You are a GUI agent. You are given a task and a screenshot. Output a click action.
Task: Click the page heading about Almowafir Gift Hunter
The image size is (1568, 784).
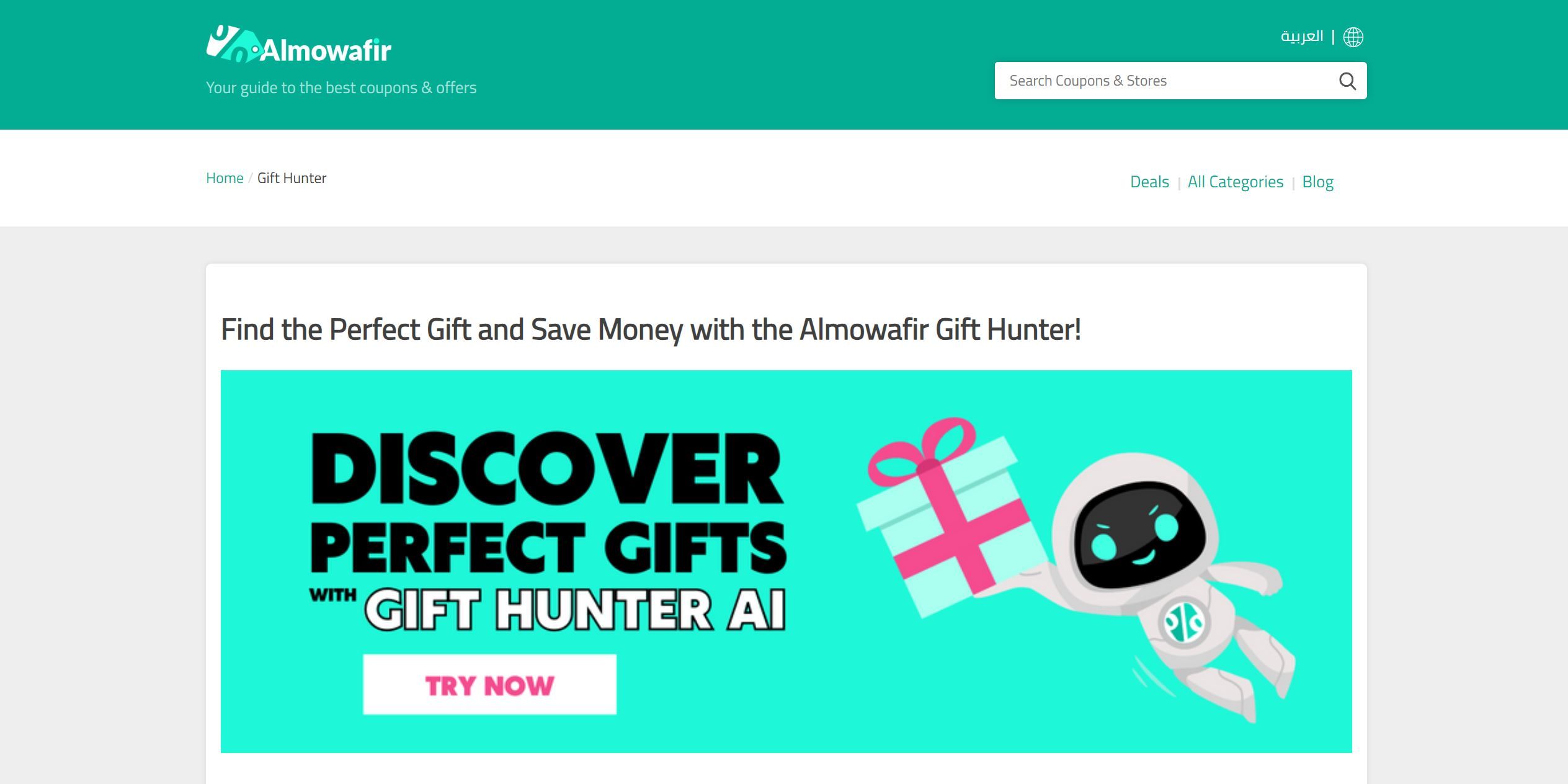[651, 329]
